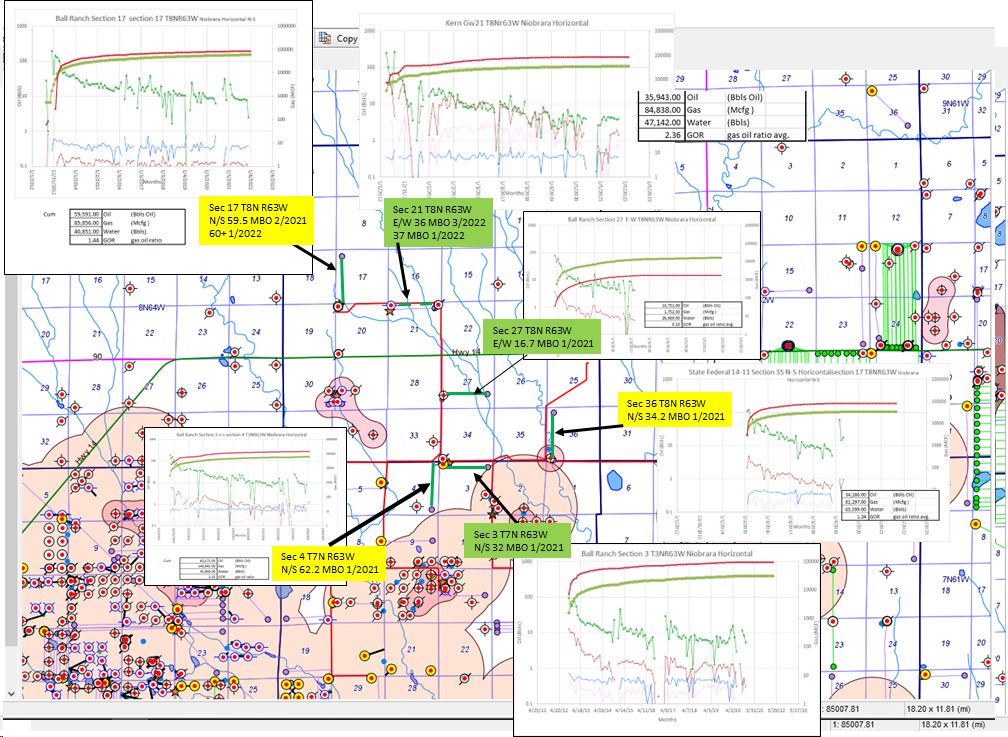The image size is (1008, 737).
Task: Select the orange star well symbol near Section 21
Action: coord(389,311)
